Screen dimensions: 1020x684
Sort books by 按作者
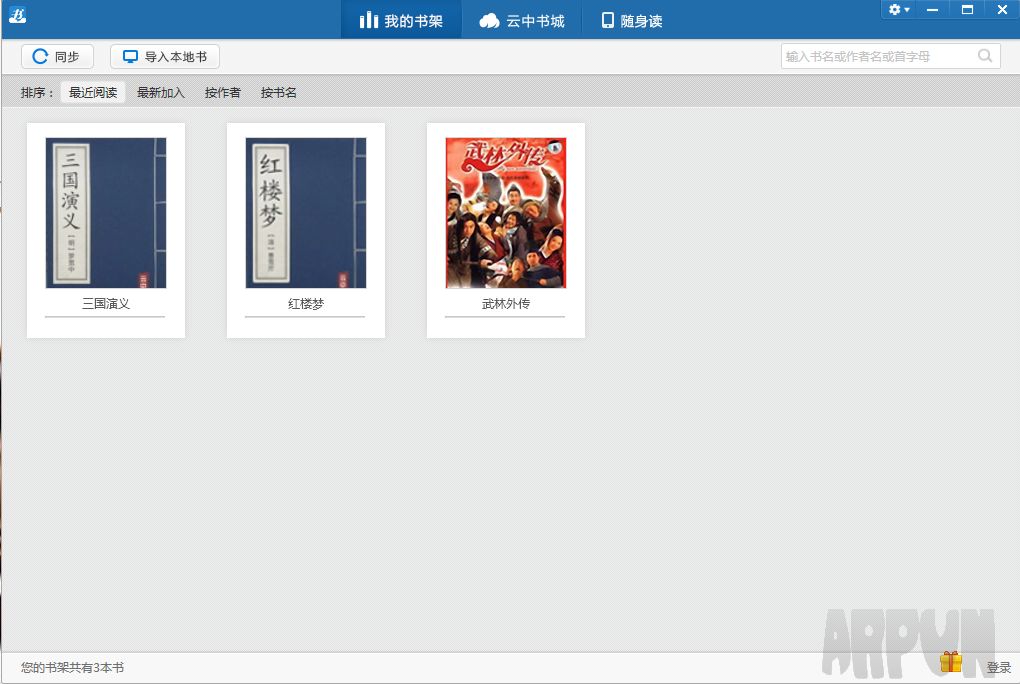pyautogui.click(x=222, y=92)
